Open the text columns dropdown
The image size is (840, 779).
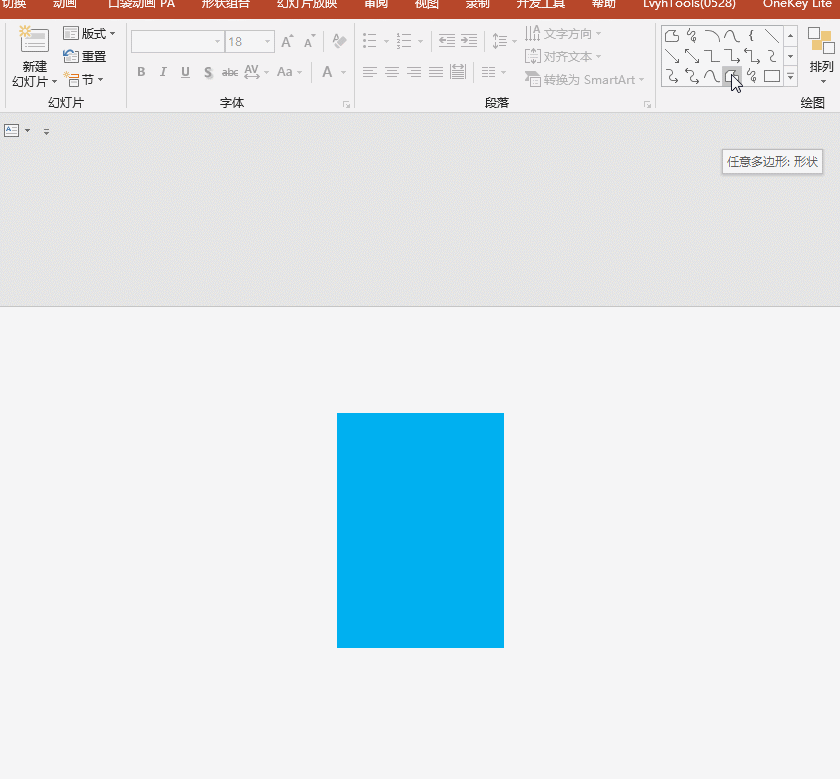[x=493, y=72]
